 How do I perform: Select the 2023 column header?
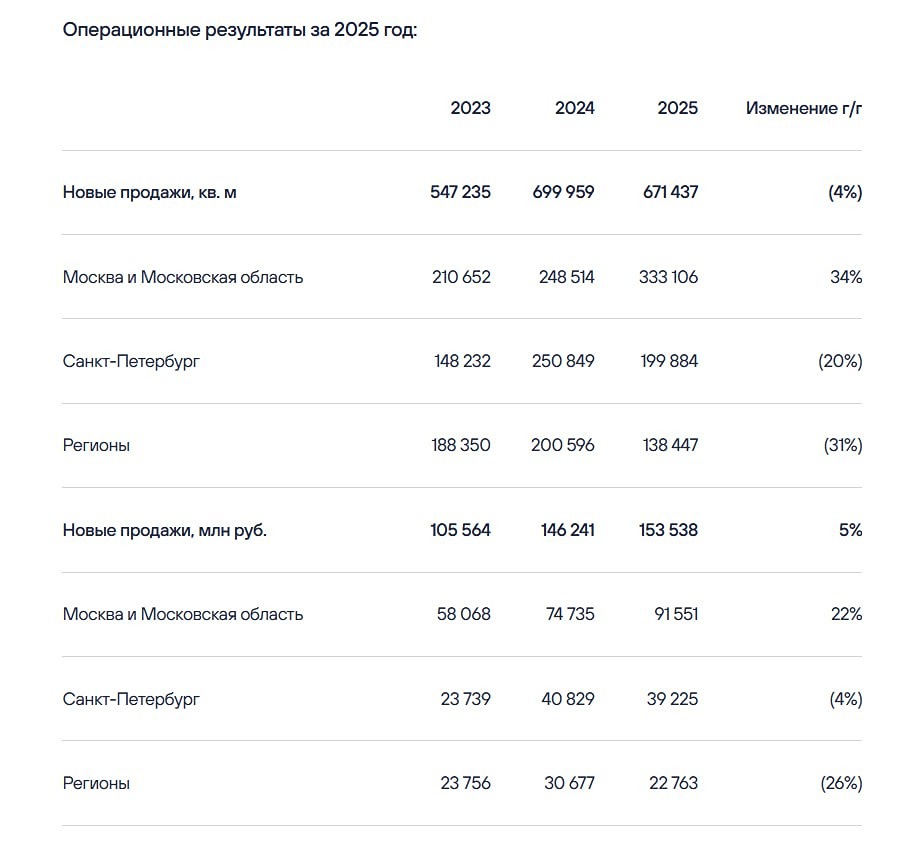click(x=470, y=108)
